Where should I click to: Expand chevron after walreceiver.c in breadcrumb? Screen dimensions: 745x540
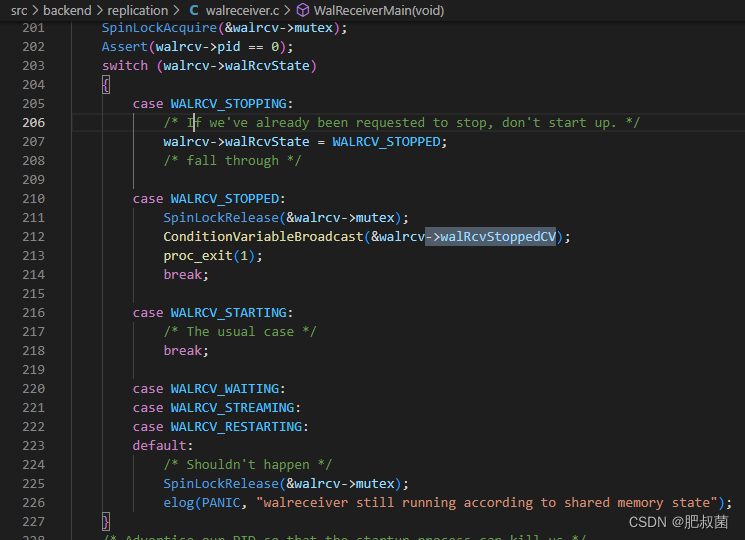click(287, 10)
